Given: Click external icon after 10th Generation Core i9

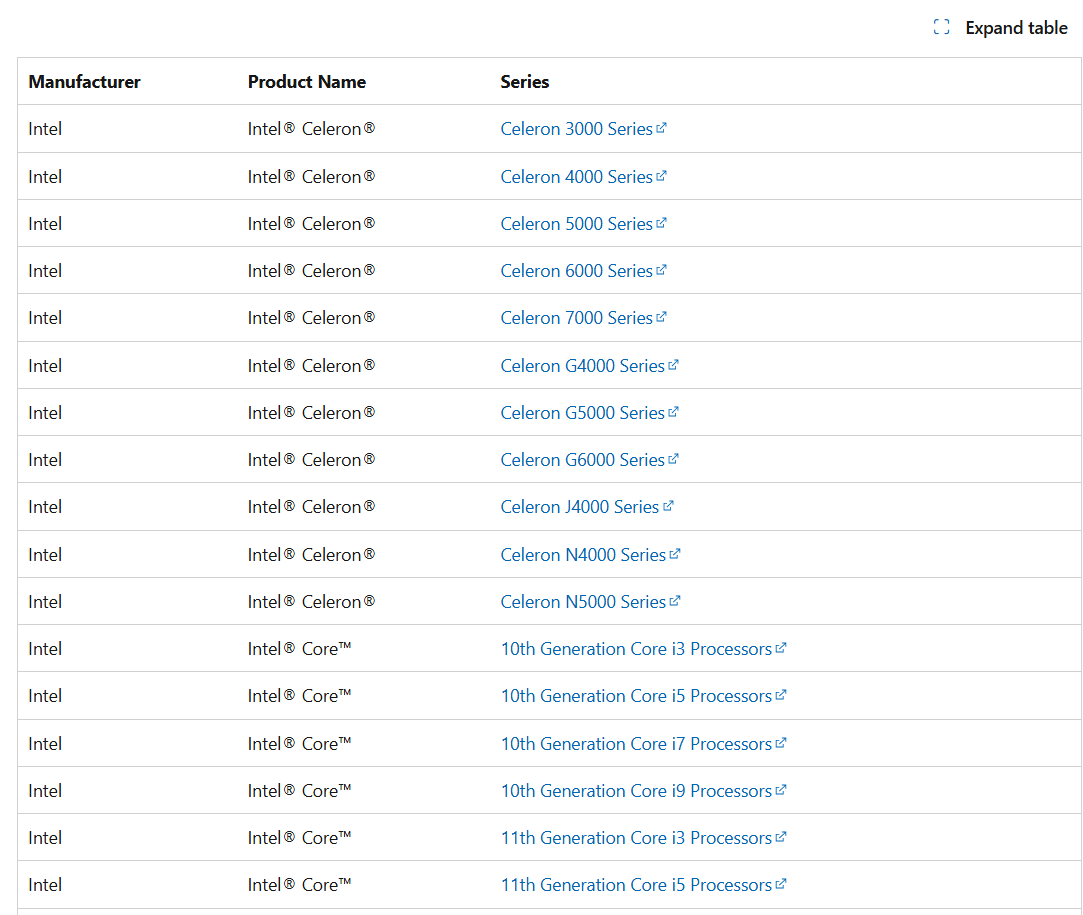Looking at the screenshot, I should [x=781, y=790].
